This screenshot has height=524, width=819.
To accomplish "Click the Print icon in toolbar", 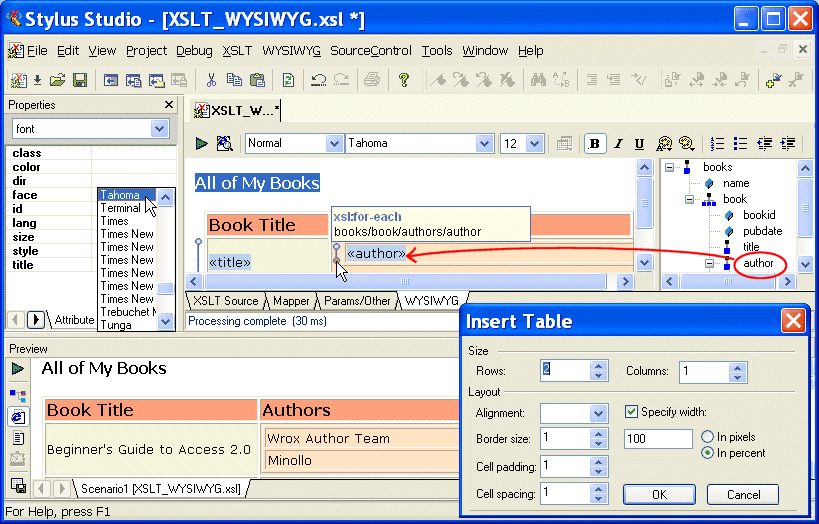I will pos(372,80).
